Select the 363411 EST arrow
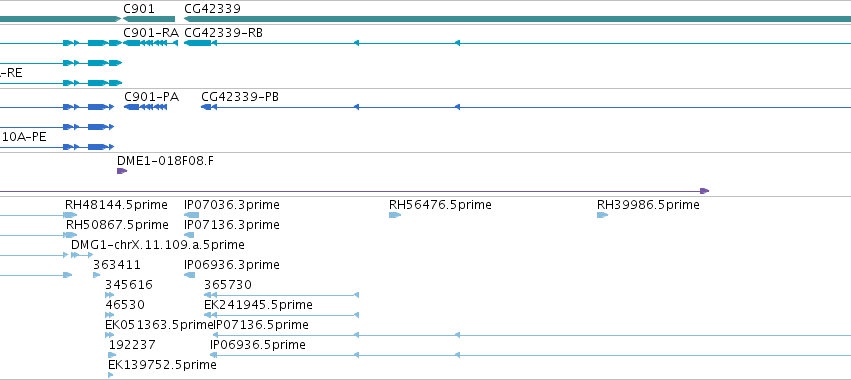The image size is (851, 380). (97, 275)
